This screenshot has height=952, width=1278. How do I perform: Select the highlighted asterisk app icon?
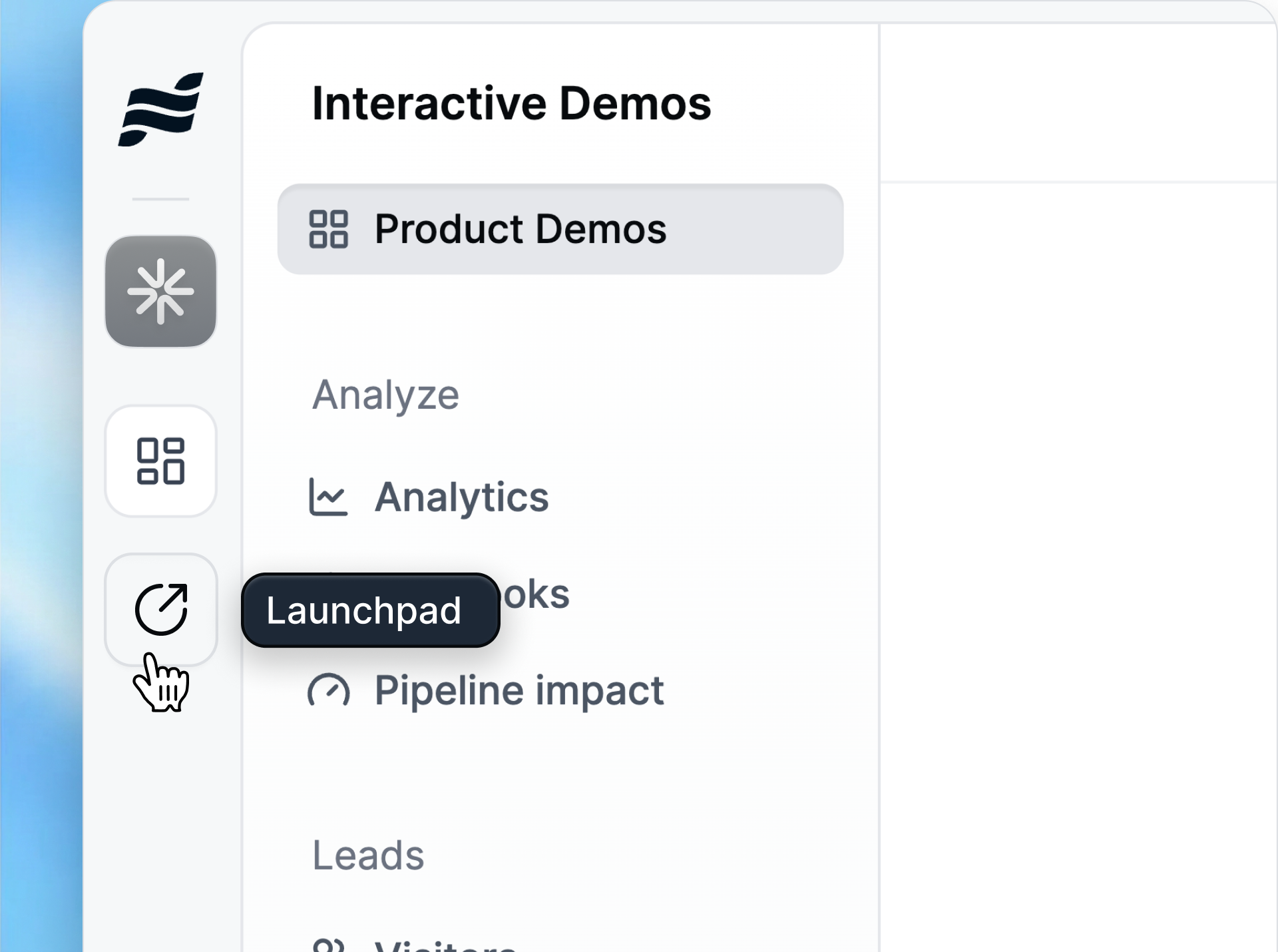tap(160, 291)
